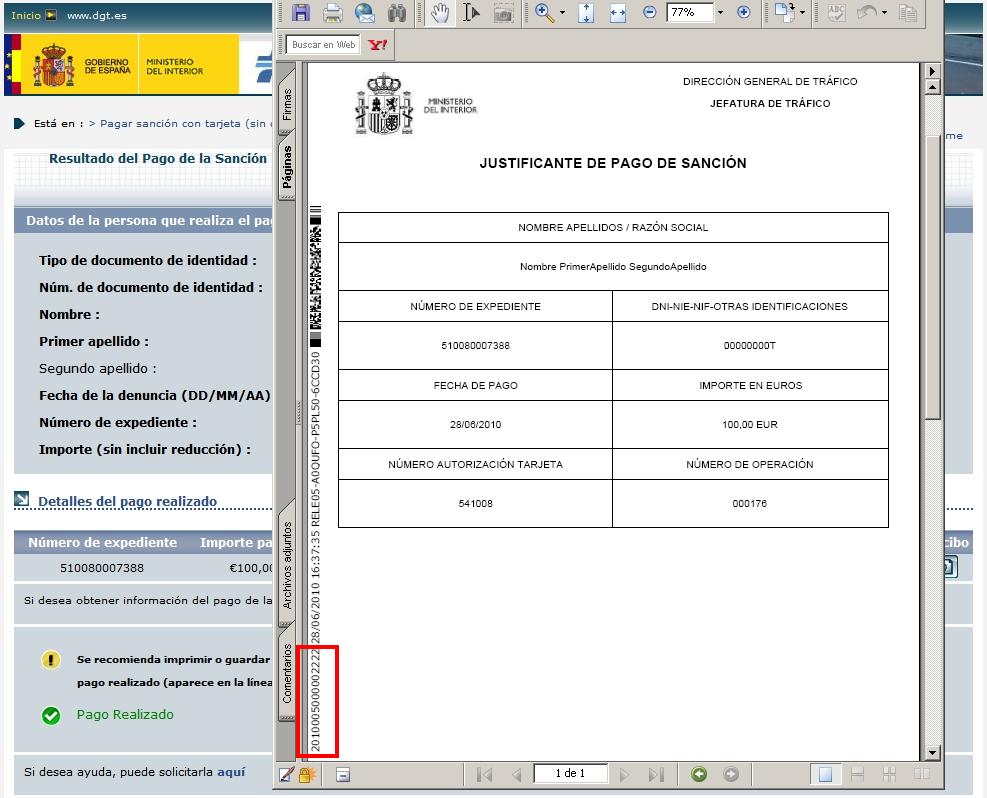The width and height of the screenshot is (987, 798).
Task: Click the copy pages icon in the toolbar
Action: (x=907, y=12)
